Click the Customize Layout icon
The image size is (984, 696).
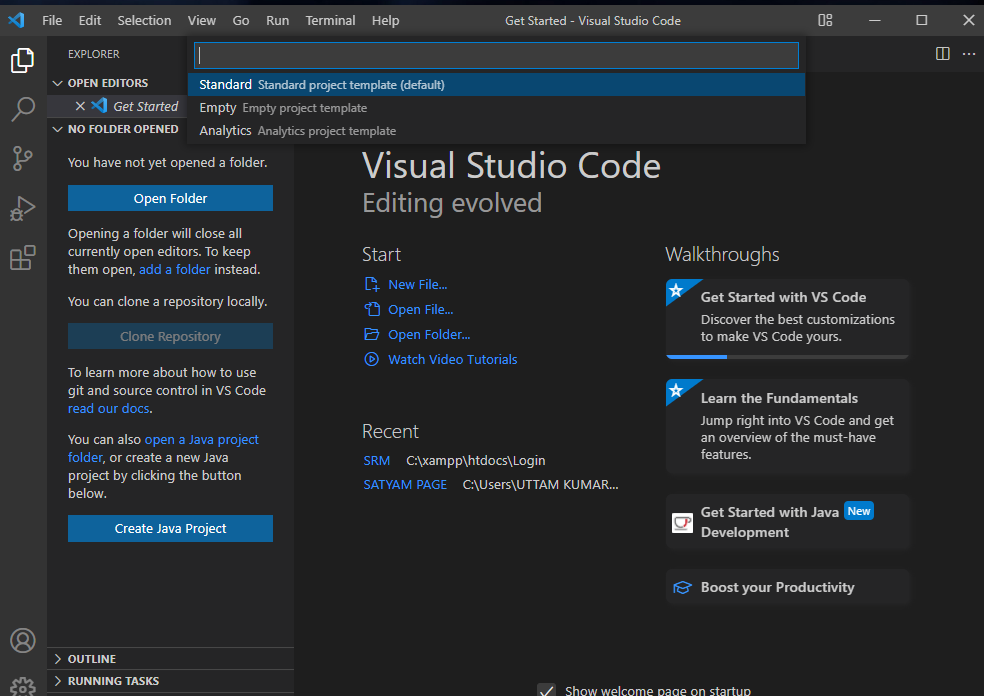[x=825, y=20]
